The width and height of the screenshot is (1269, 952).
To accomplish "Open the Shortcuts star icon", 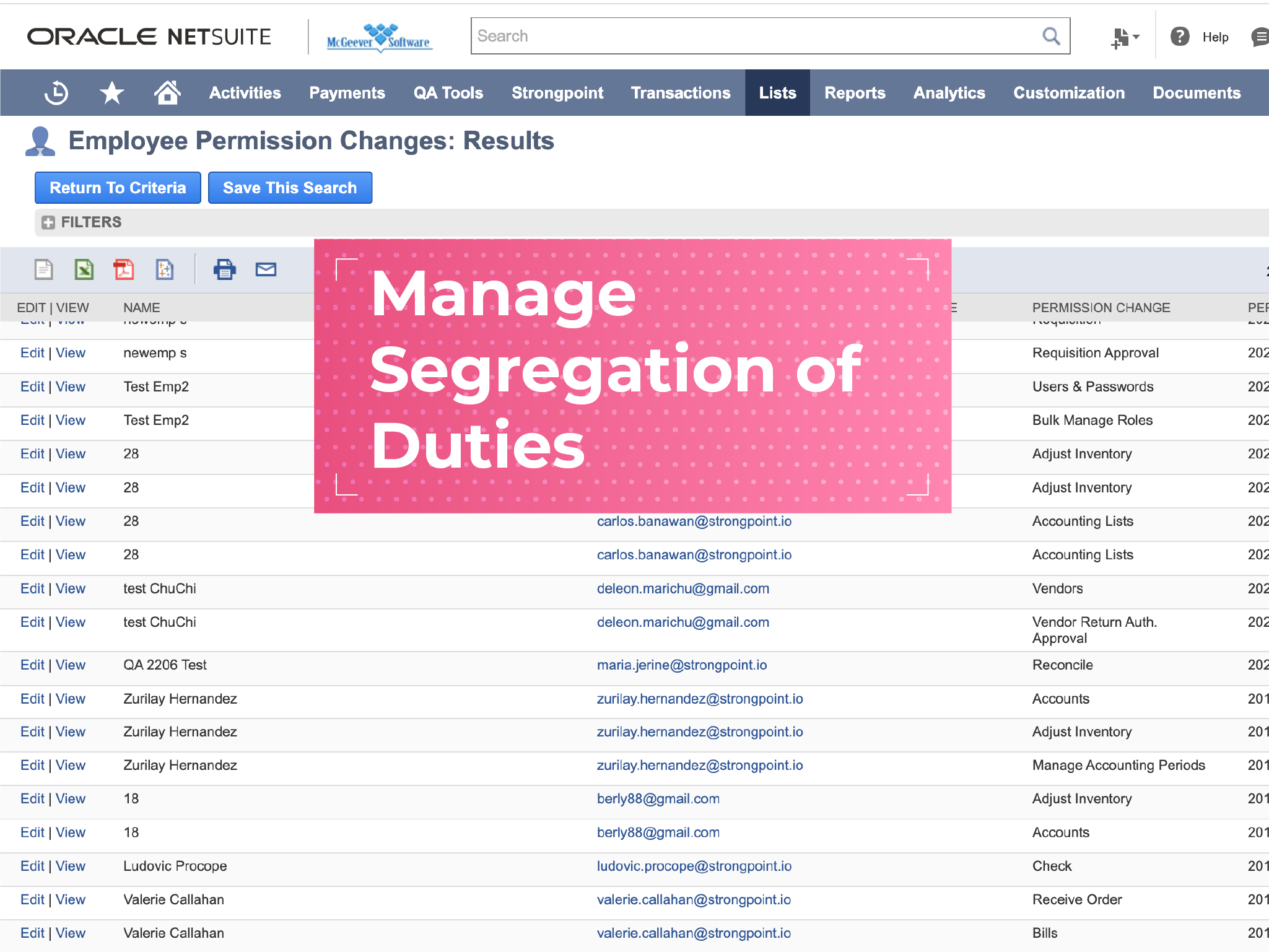I will (x=111, y=93).
